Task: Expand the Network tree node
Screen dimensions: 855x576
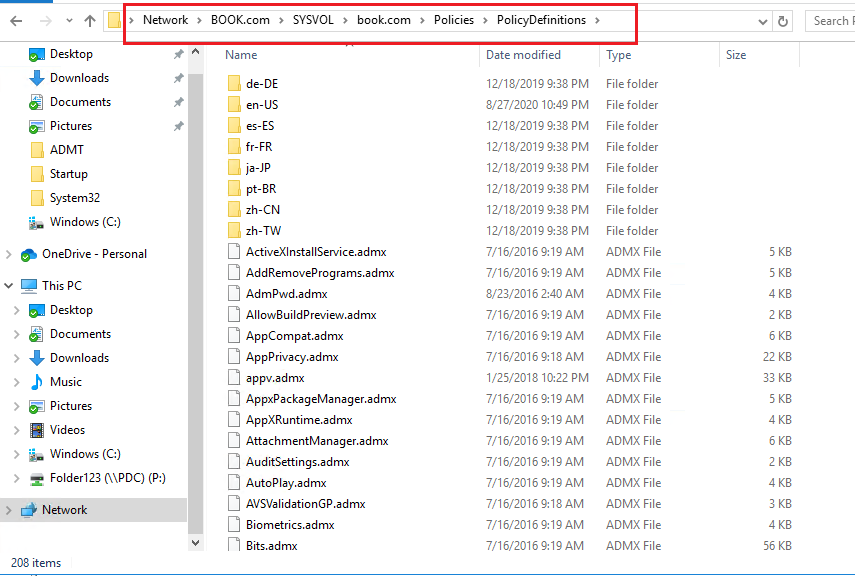Action: pyautogui.click(x=9, y=510)
